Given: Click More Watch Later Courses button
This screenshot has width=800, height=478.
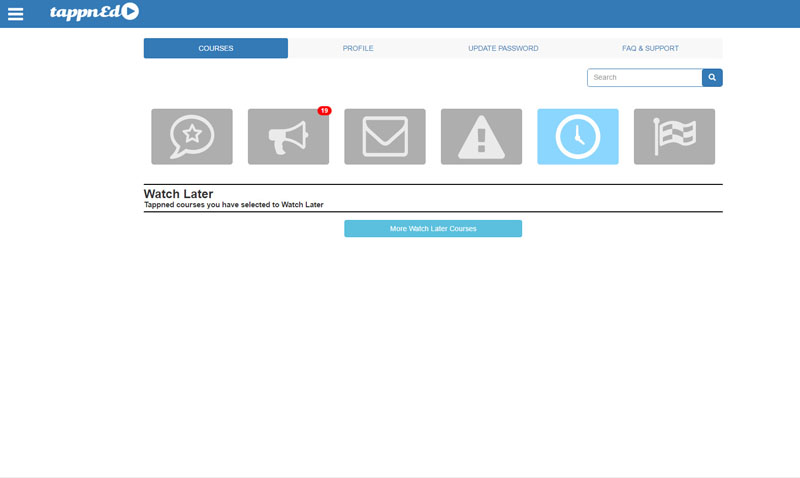Looking at the screenshot, I should [x=433, y=229].
